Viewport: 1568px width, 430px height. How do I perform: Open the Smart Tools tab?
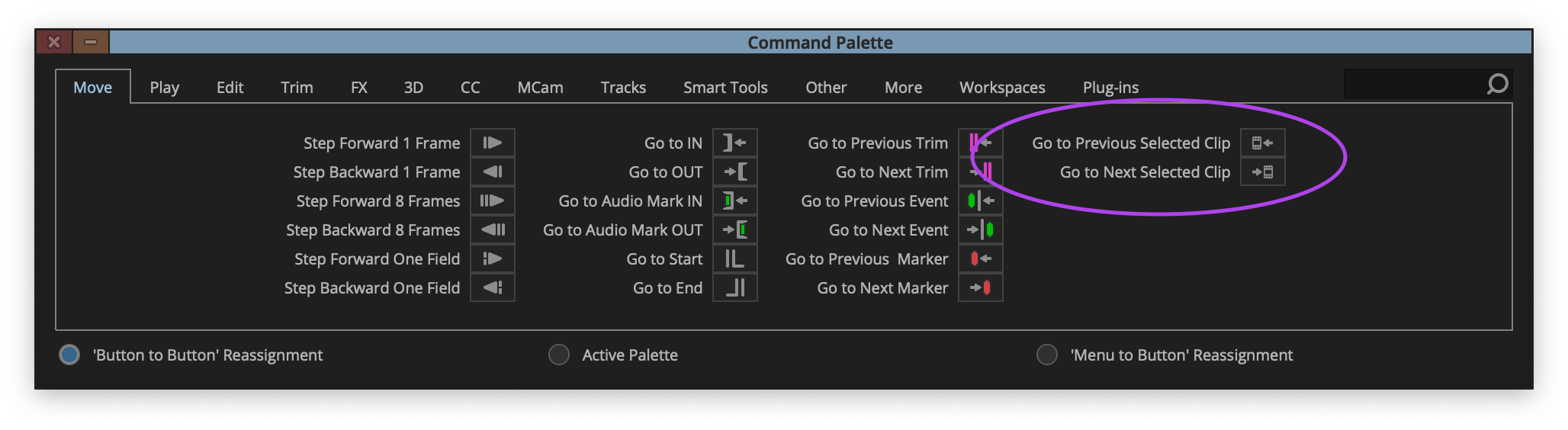725,87
